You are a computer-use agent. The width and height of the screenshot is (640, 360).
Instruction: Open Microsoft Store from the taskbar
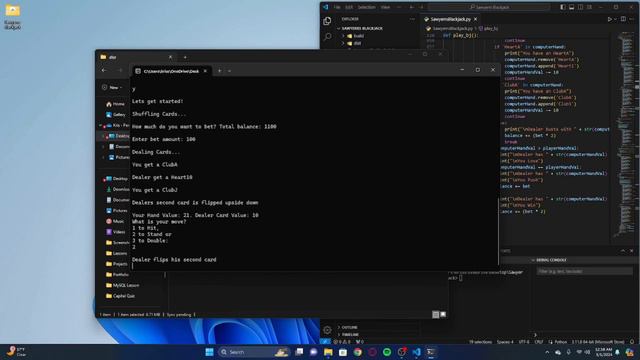click(343, 352)
